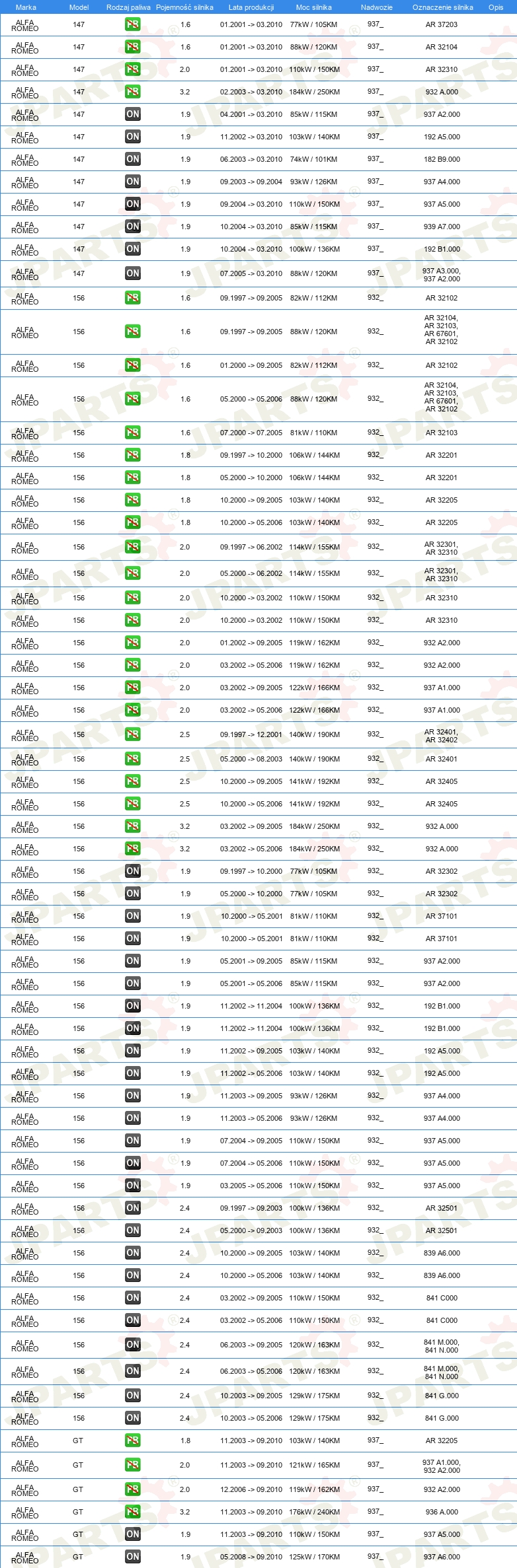517x1568 pixels.
Task: Click the PB icon in the 156 AR 32103 row
Action: pos(133,433)
